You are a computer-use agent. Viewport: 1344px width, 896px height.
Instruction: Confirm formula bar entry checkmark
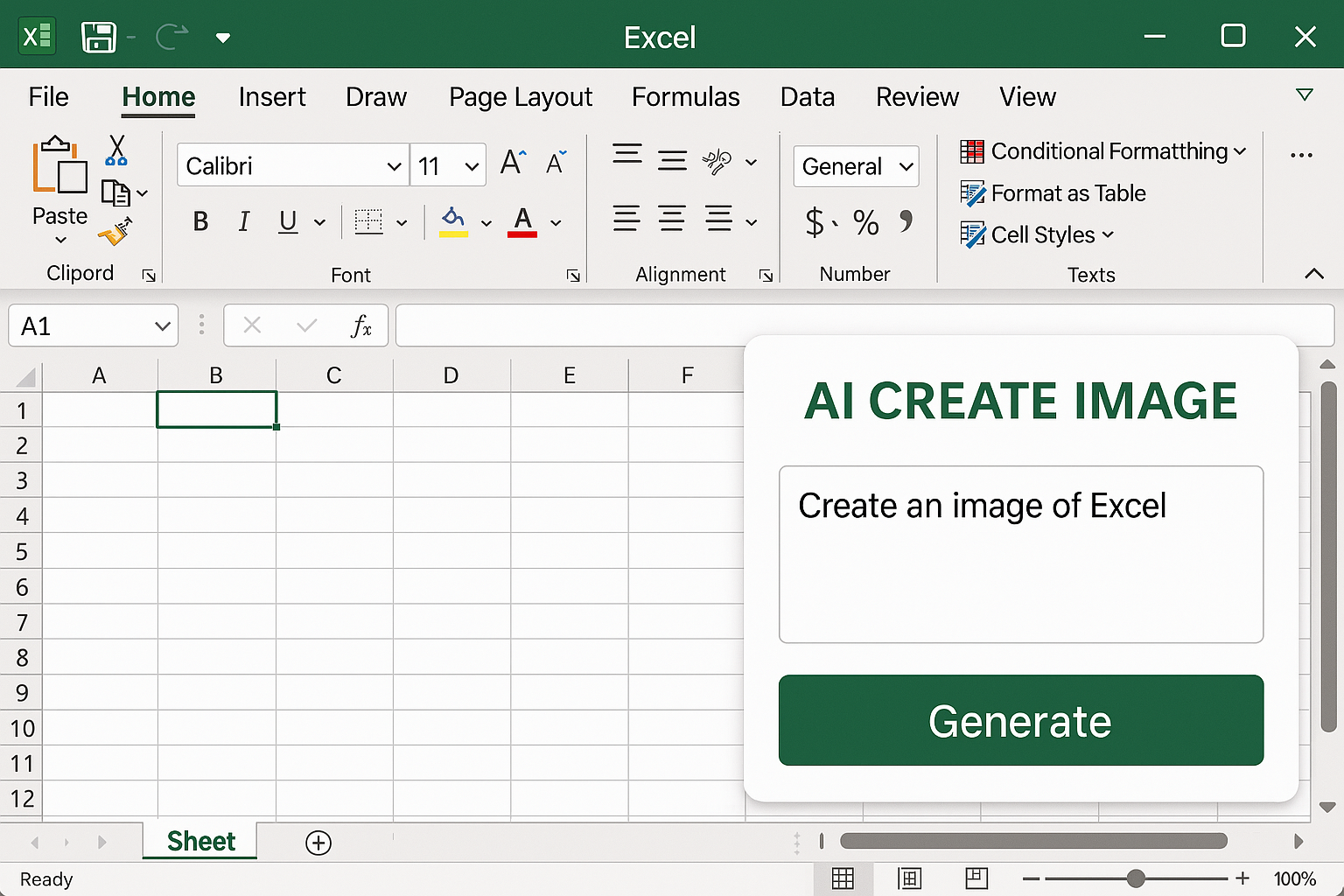[x=306, y=325]
